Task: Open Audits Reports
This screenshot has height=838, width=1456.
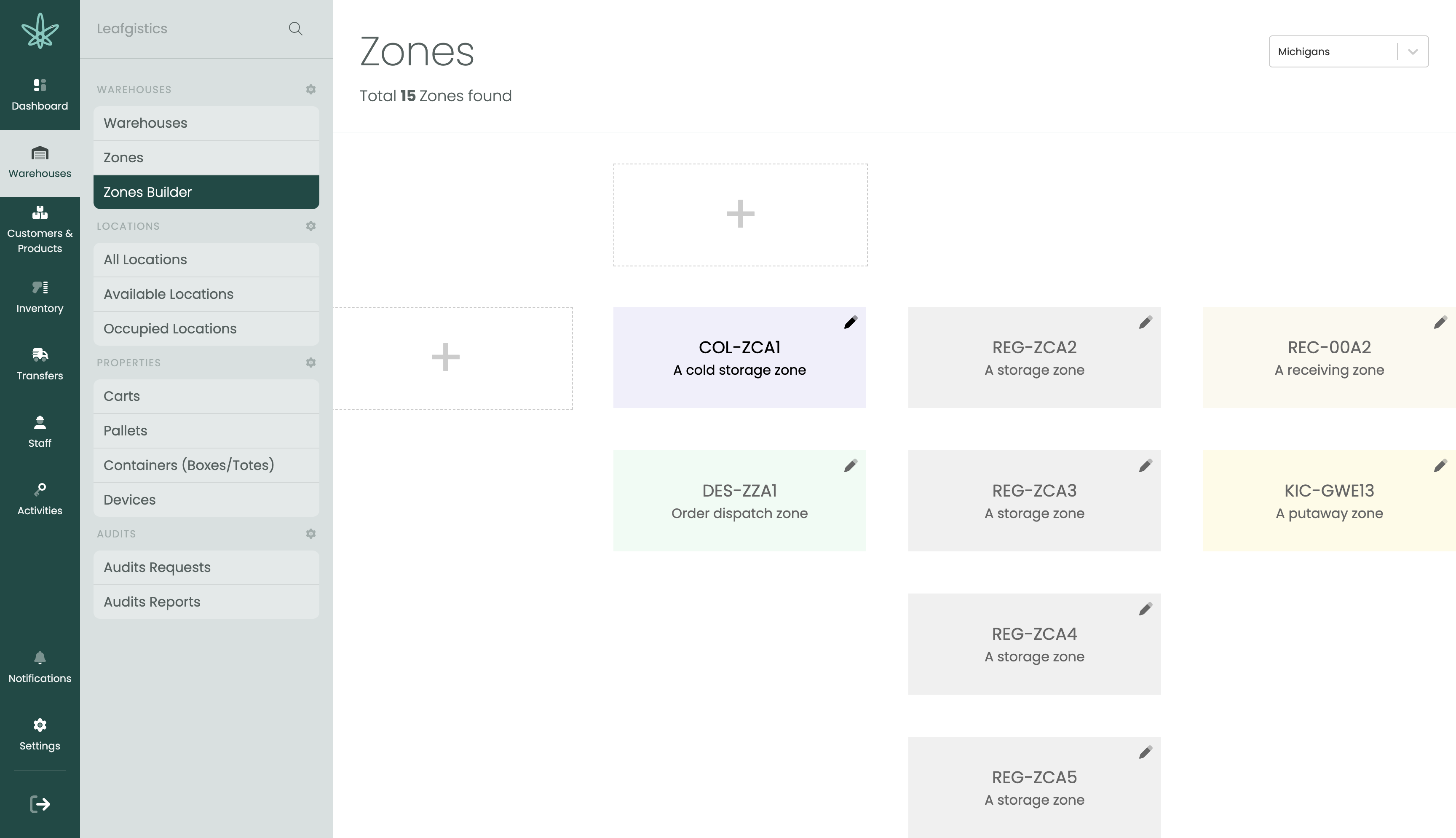Action: click(x=206, y=602)
